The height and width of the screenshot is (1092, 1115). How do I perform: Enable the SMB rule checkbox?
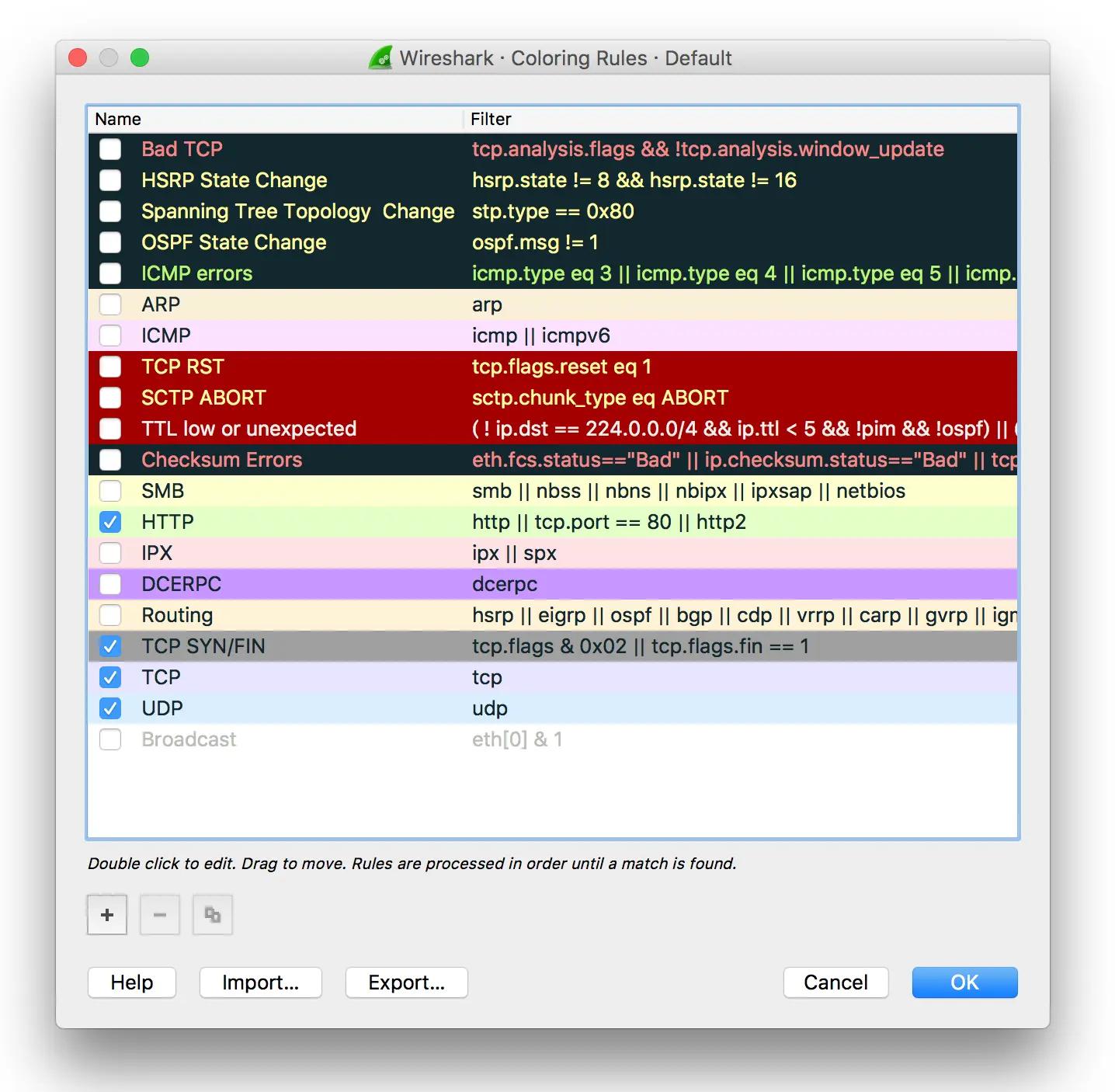[110, 491]
